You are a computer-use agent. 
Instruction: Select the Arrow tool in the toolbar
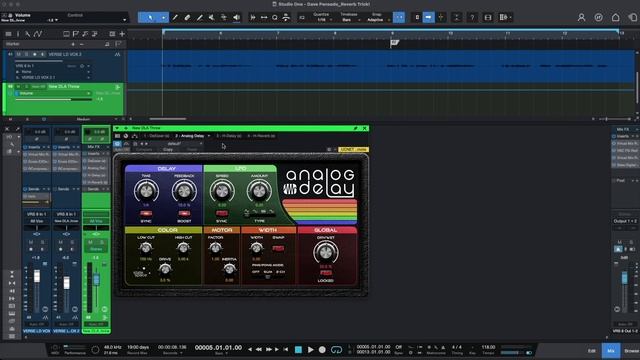[150, 18]
